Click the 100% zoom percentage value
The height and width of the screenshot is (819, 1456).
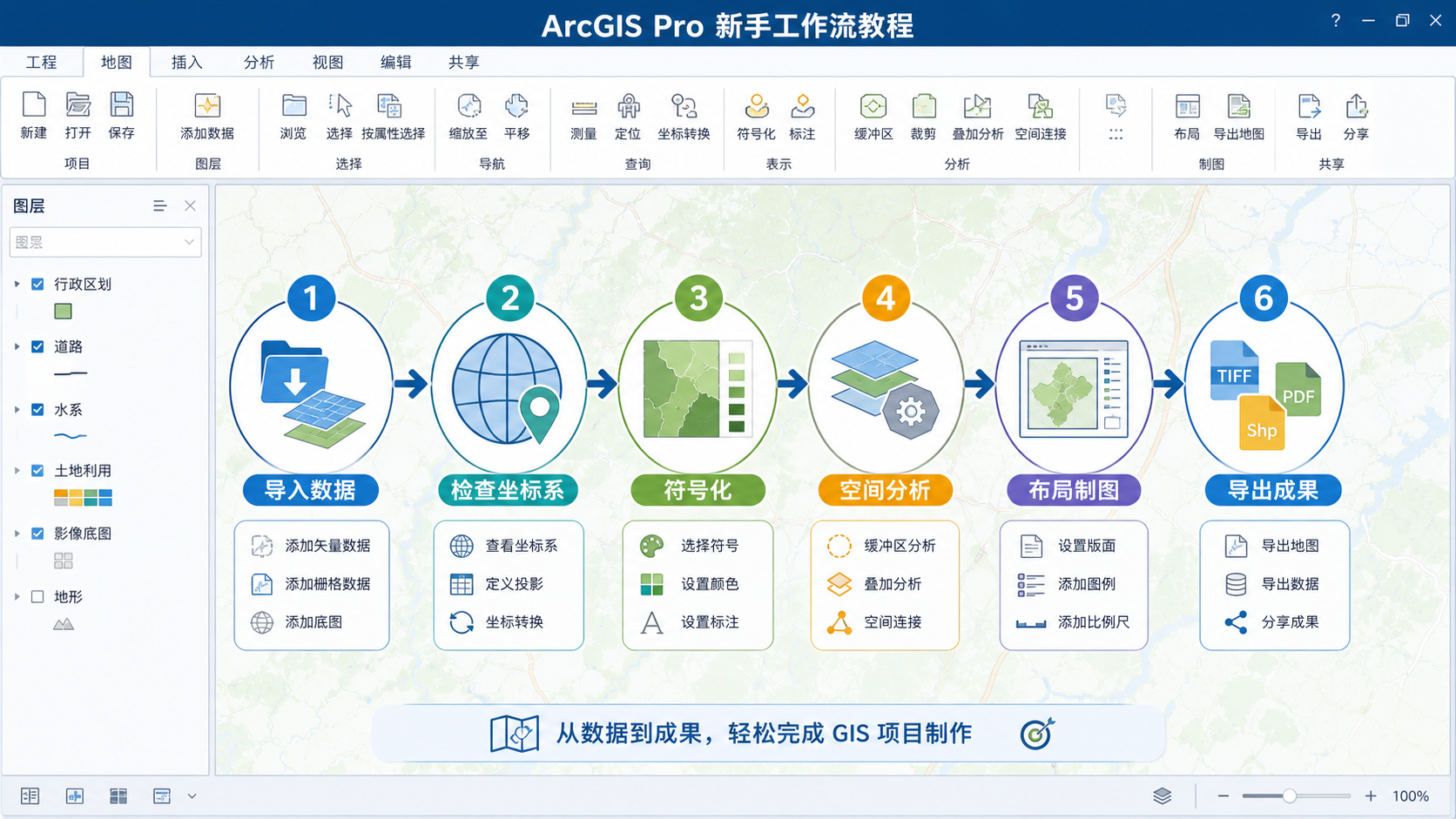coord(1410,796)
